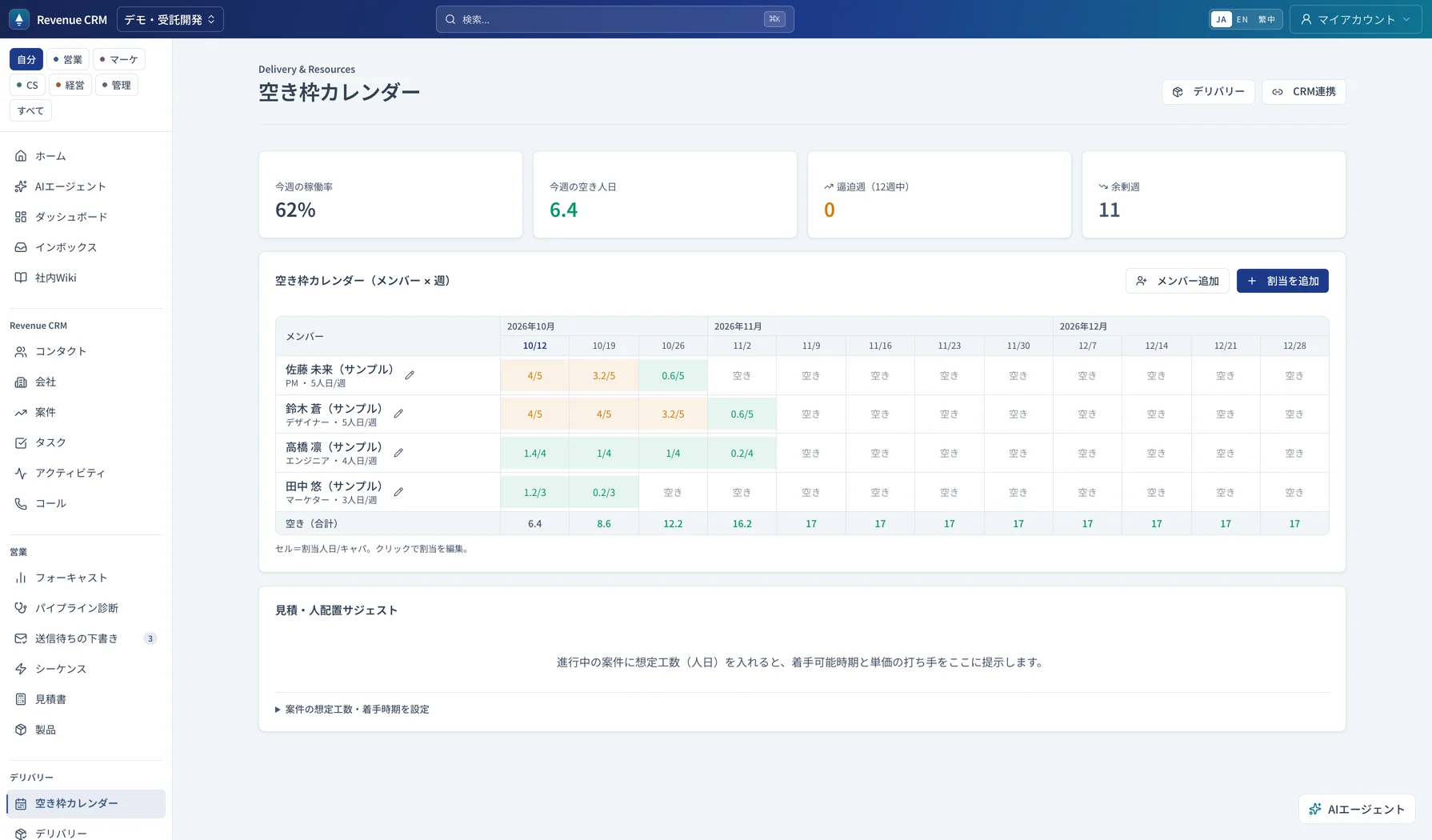This screenshot has height=840, width=1432.
Task: Switch language to EN
Action: (x=1242, y=19)
